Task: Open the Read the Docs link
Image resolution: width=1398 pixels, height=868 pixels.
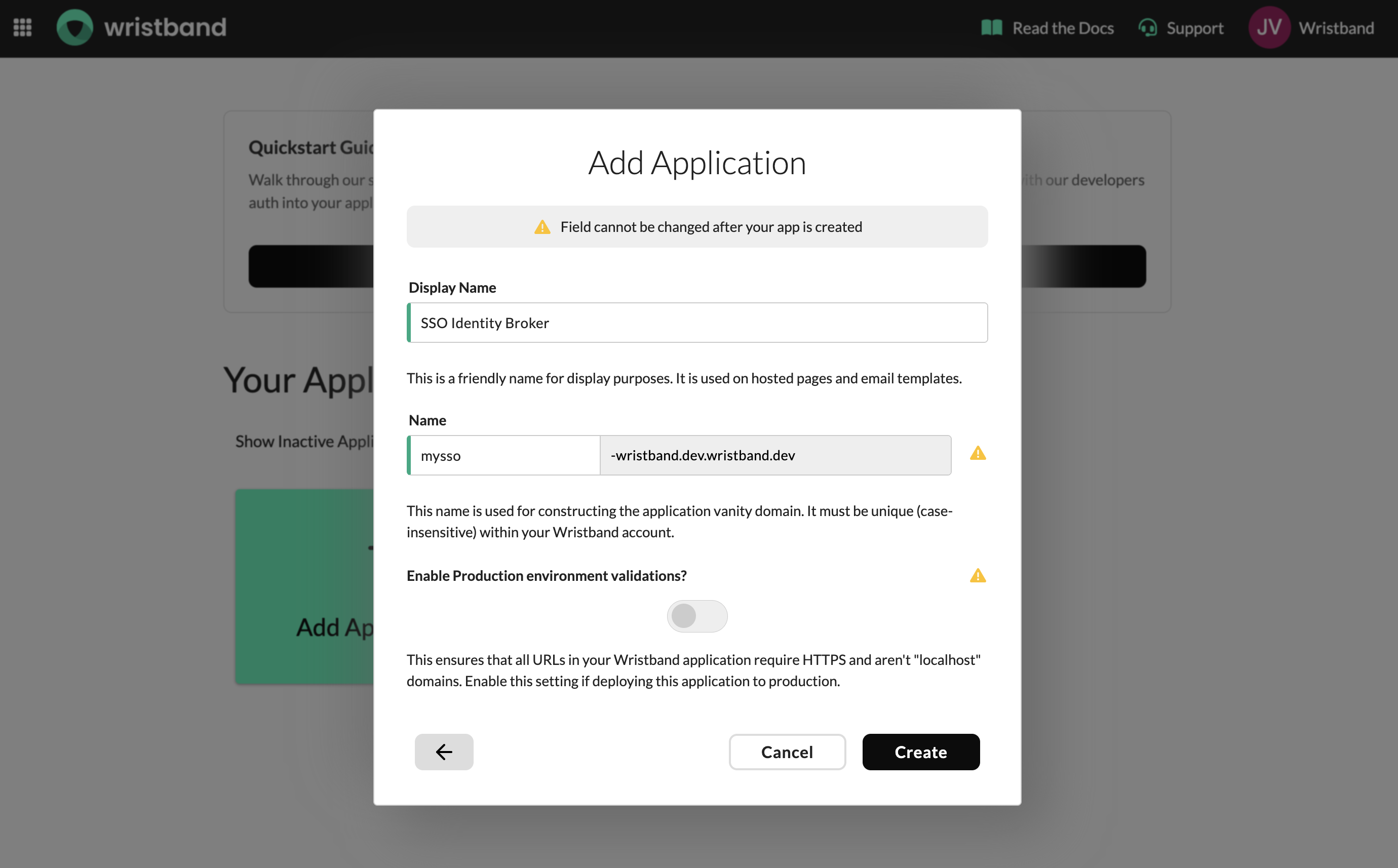Action: pos(1062,28)
